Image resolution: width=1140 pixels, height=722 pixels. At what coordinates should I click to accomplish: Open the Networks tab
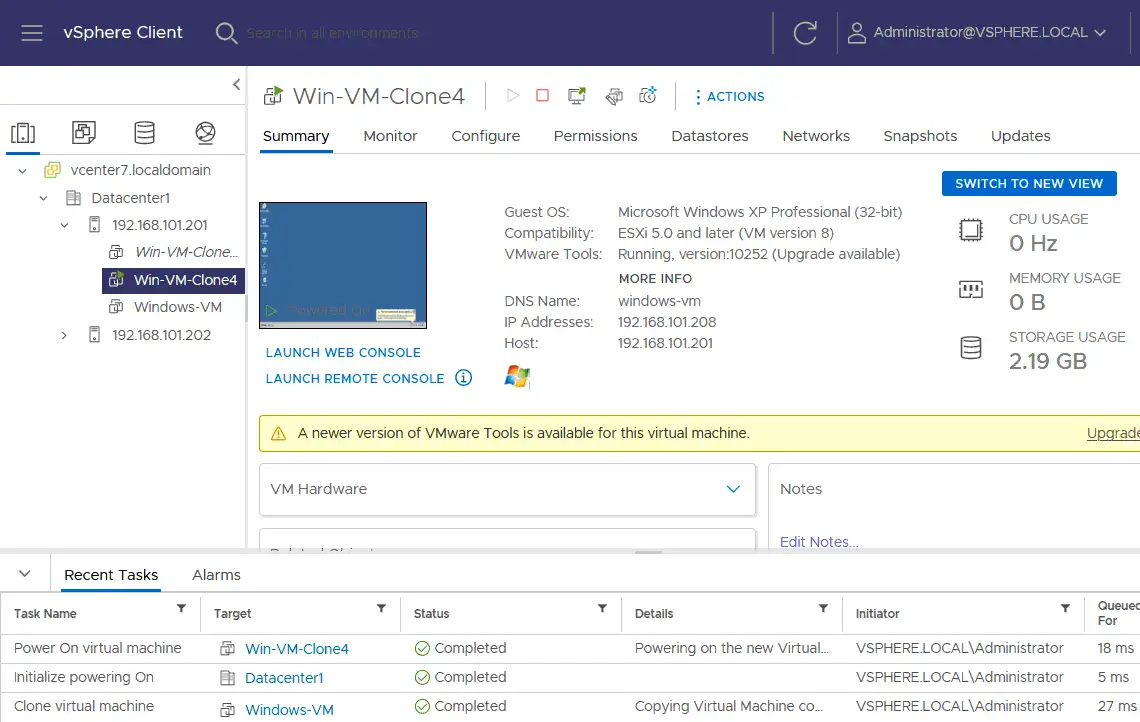(816, 136)
